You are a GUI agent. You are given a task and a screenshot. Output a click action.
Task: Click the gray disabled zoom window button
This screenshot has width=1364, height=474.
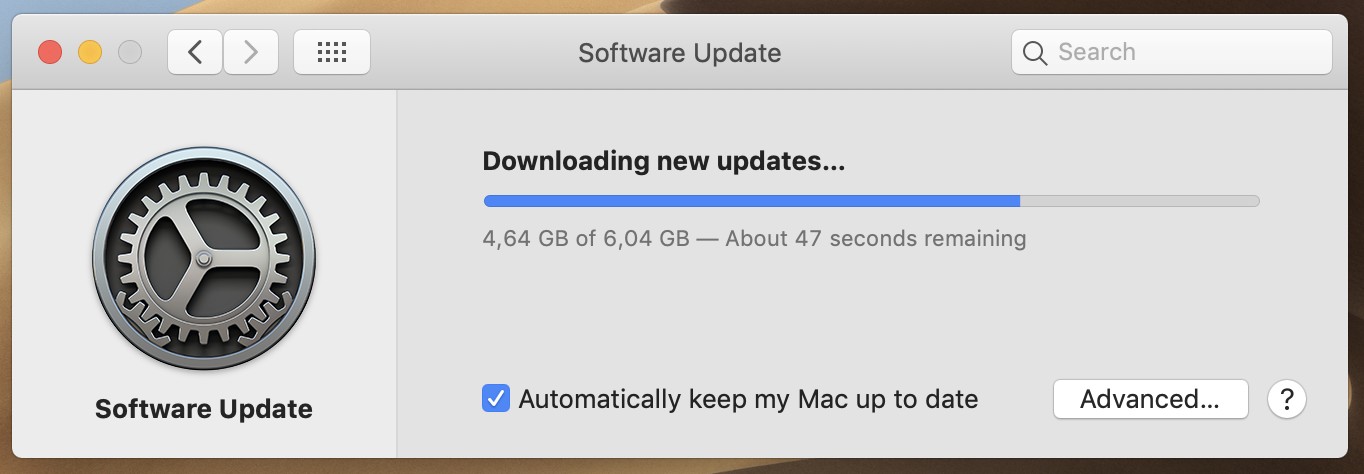tap(130, 52)
